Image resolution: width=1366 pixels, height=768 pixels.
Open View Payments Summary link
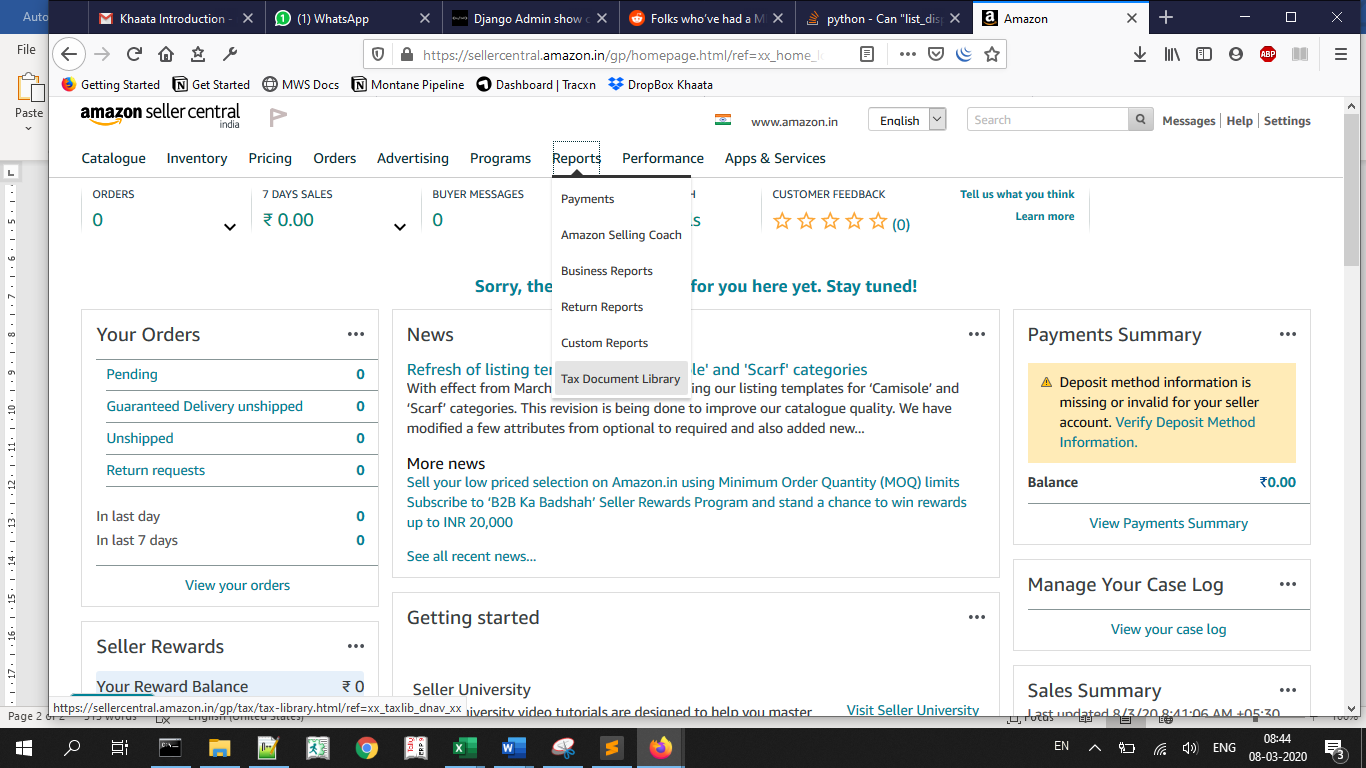pos(1169,523)
